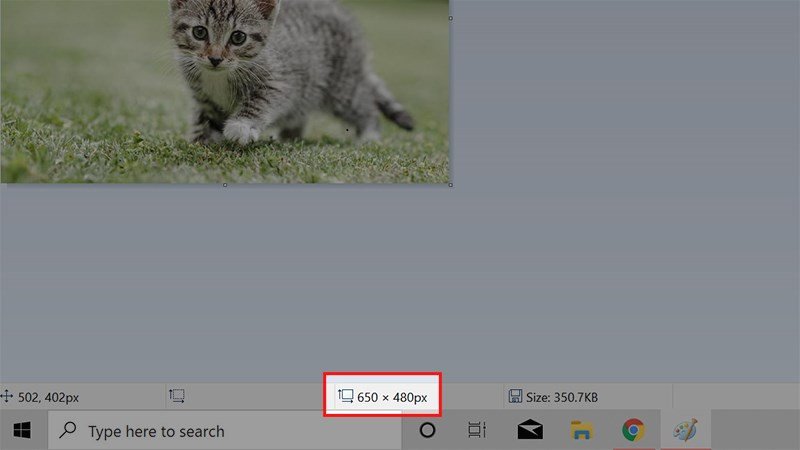
Task: Click the right-edge canvas resize handle
Action: click(451, 18)
